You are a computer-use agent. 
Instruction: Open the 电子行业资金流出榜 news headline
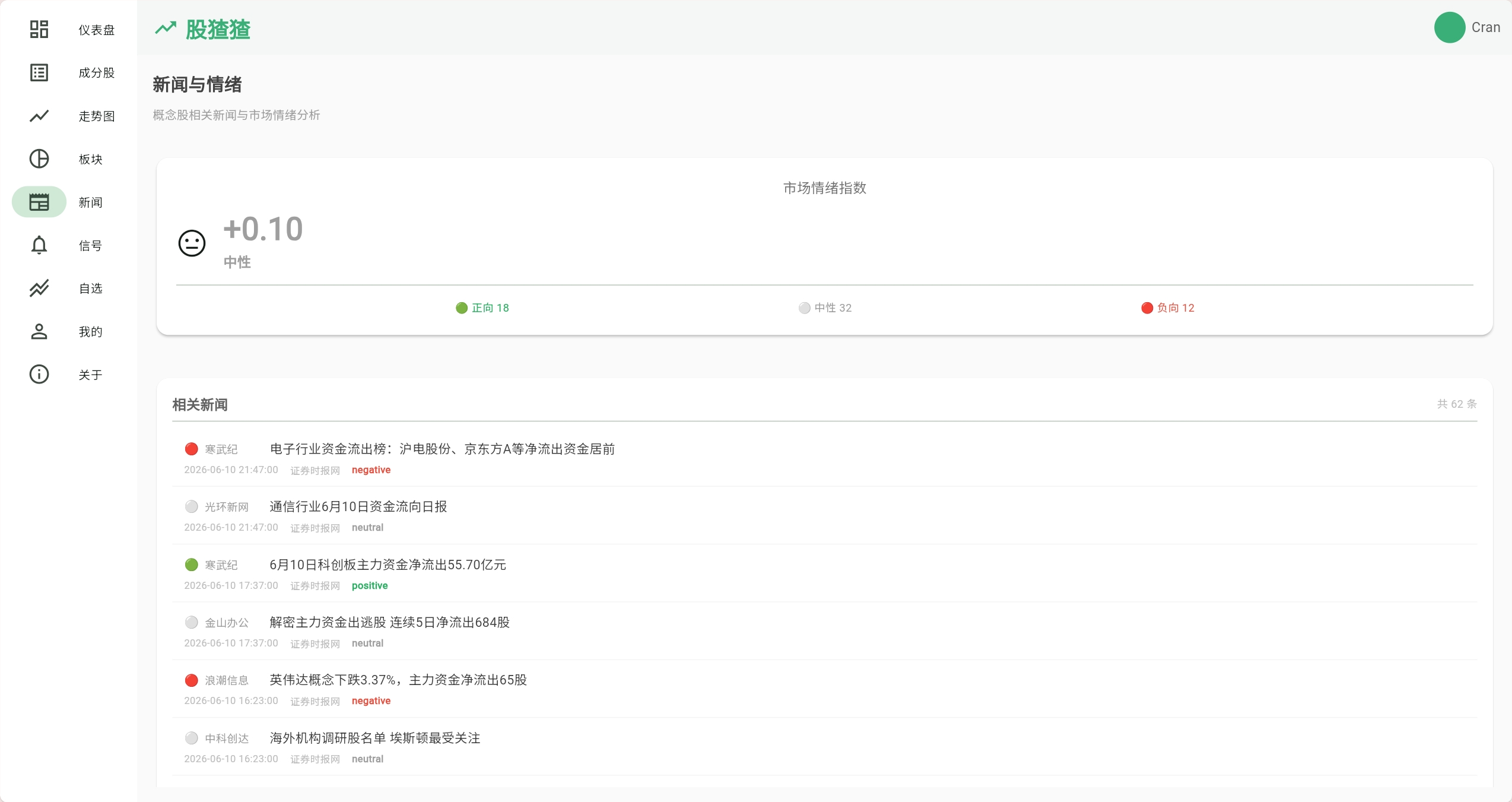442,449
